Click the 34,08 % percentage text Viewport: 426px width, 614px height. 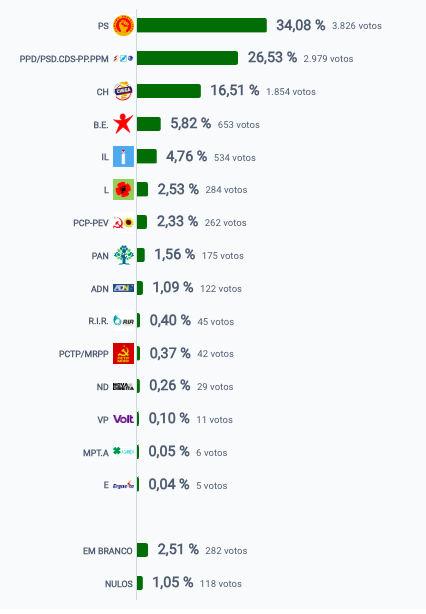pyautogui.click(x=301, y=25)
